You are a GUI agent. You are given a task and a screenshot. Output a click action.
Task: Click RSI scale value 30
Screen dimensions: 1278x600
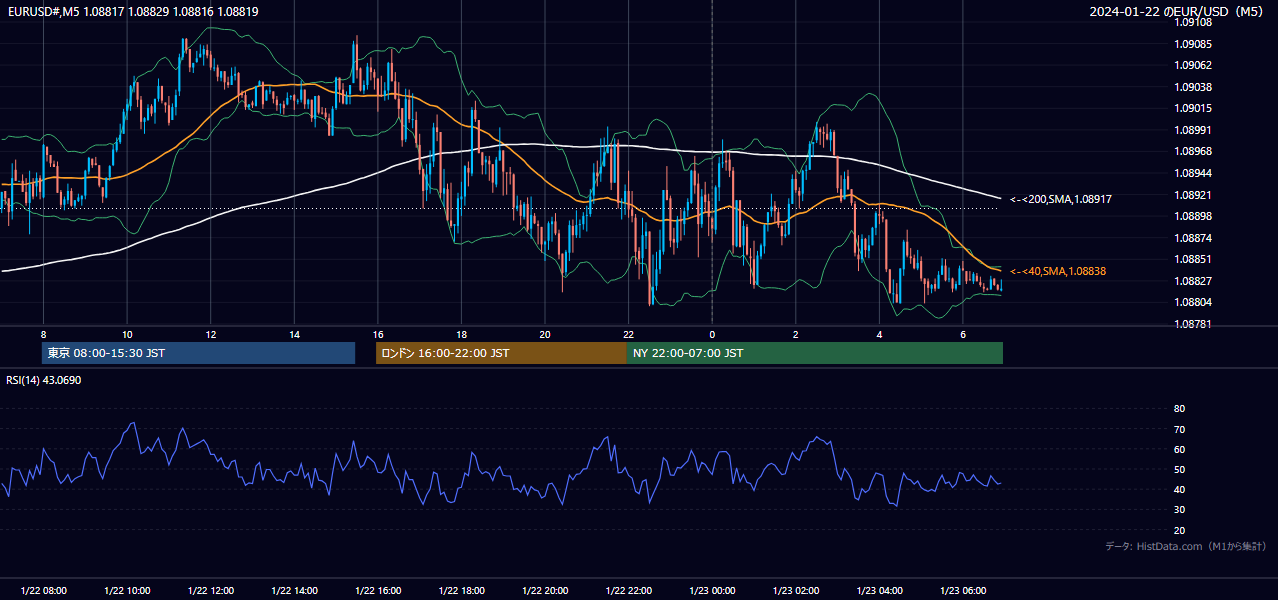(x=1180, y=510)
